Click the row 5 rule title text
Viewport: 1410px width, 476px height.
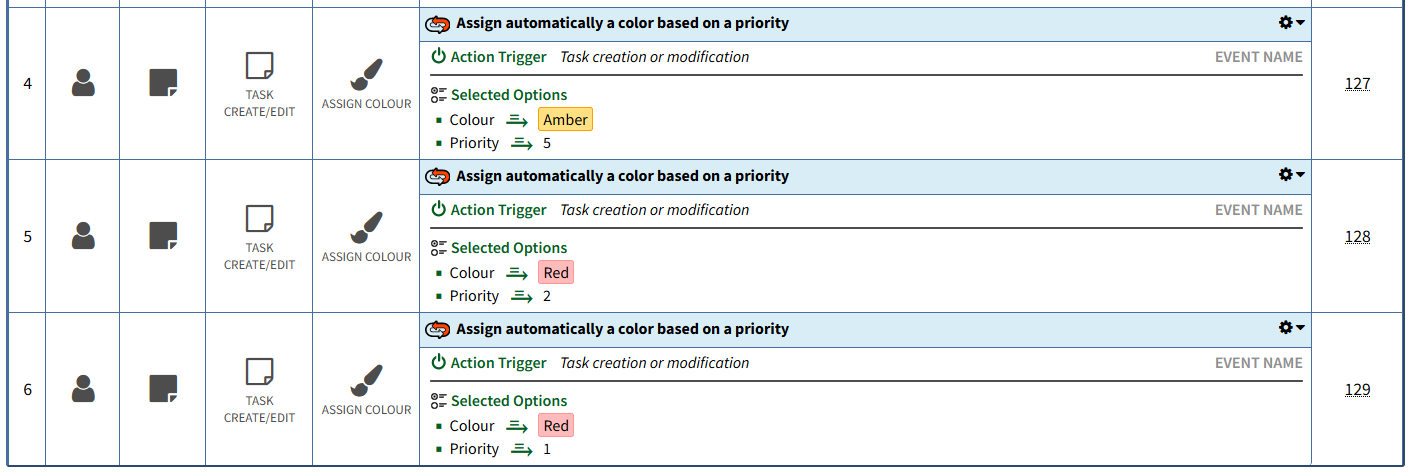622,176
